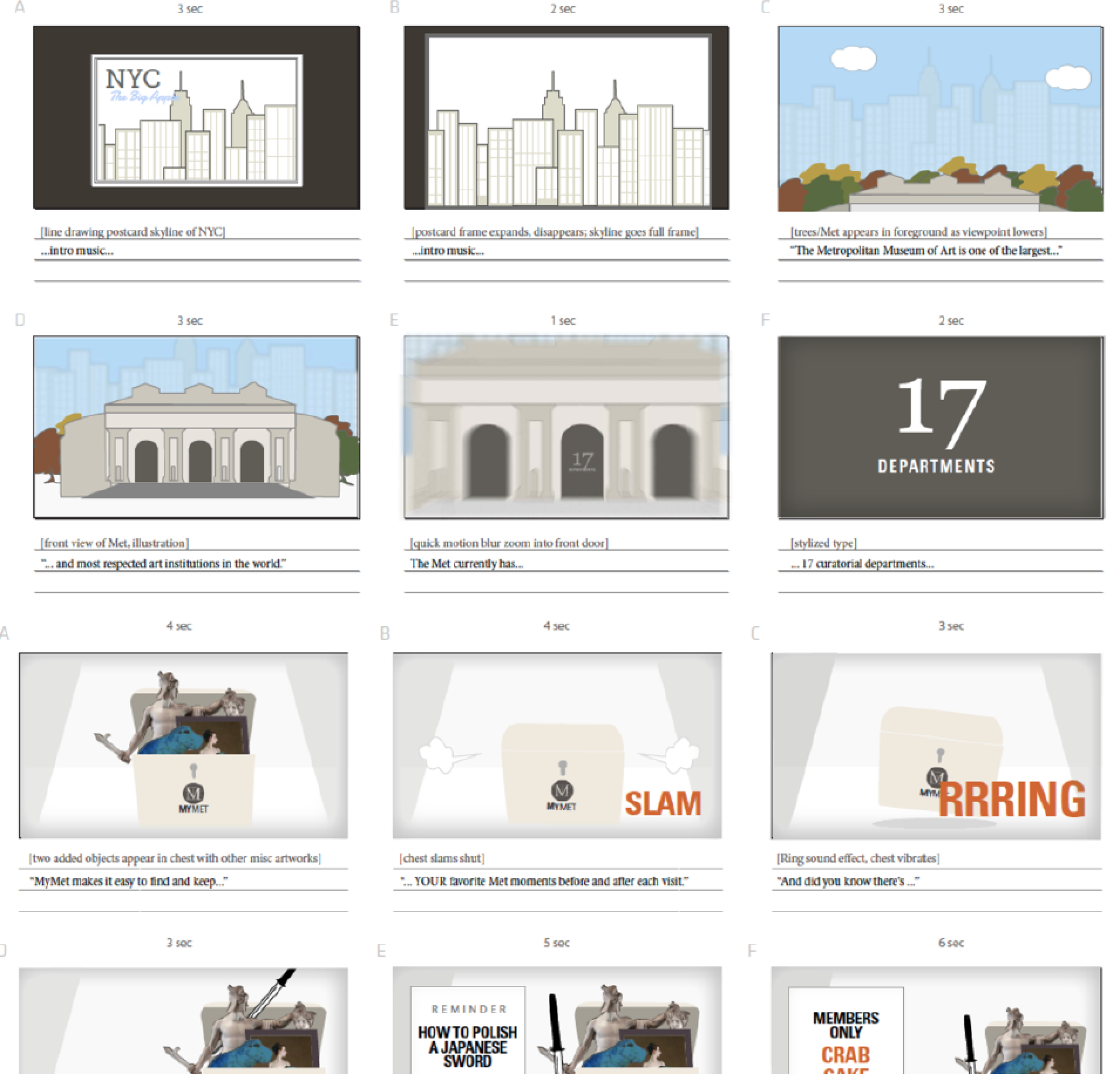This screenshot has width=1120, height=1074.
Task: Click the orange 'RRRING' sound effect text
Action: (x=1012, y=799)
